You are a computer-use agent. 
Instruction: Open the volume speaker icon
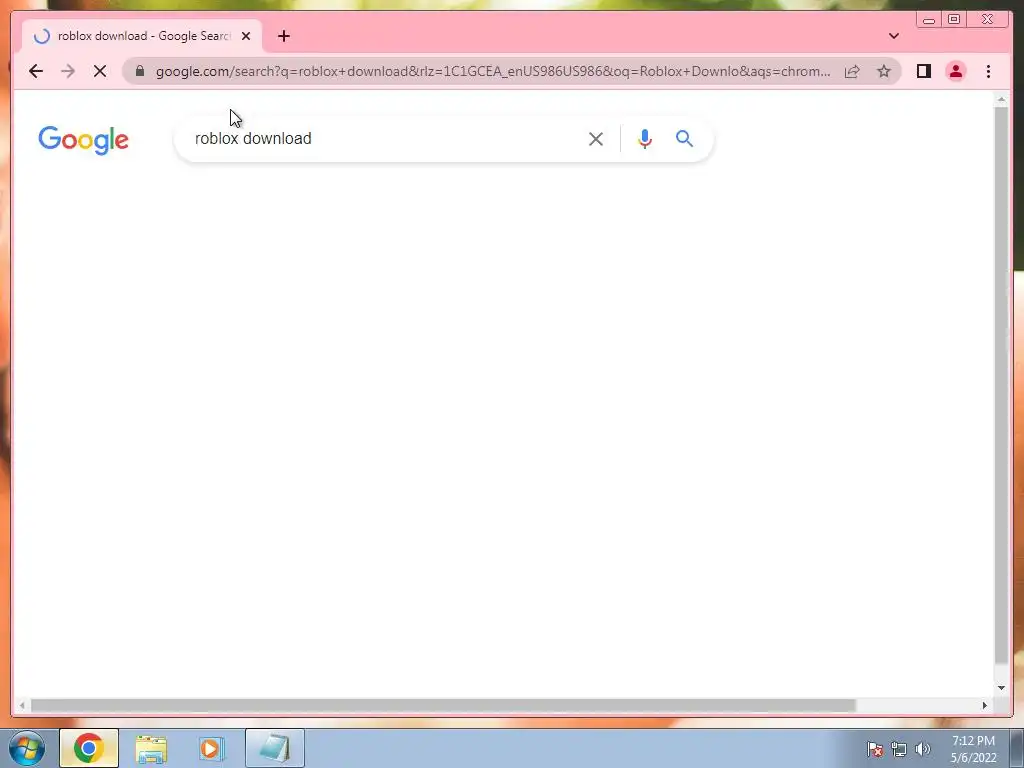tap(923, 749)
